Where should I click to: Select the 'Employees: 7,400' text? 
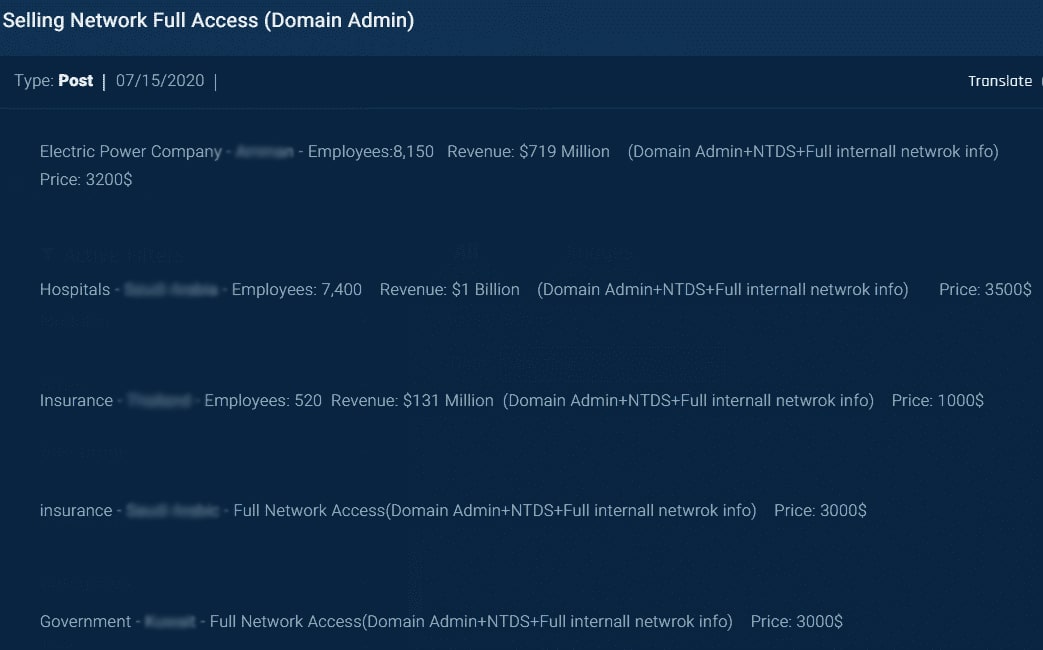[297, 290]
